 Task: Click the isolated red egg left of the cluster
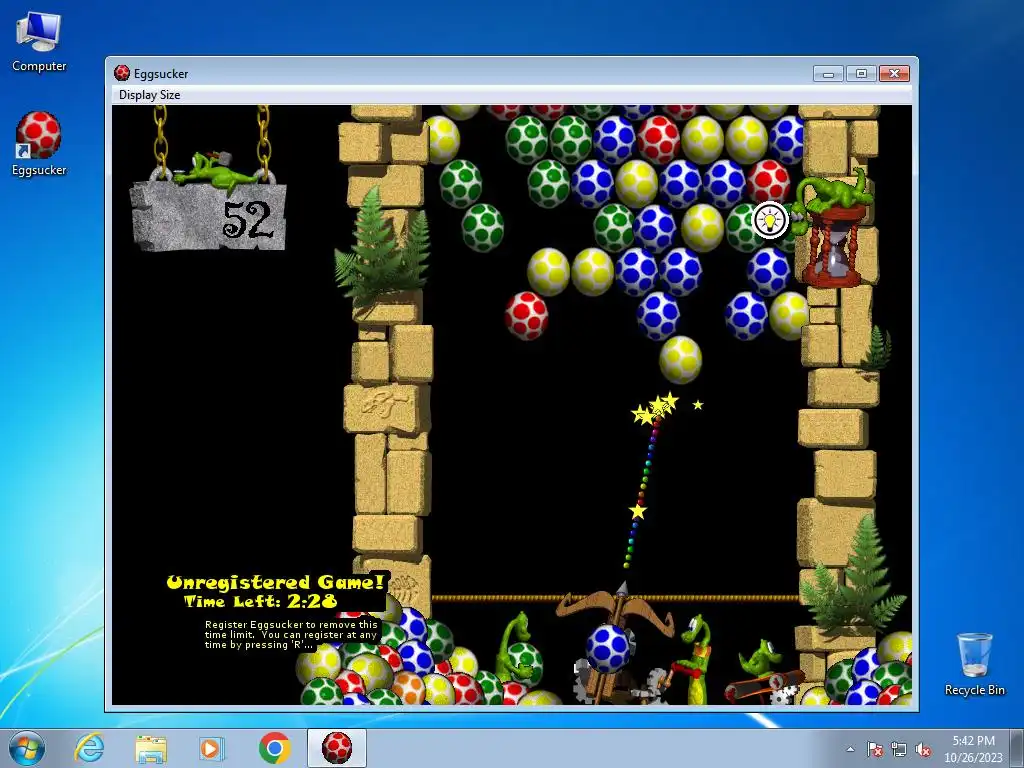coord(526,316)
